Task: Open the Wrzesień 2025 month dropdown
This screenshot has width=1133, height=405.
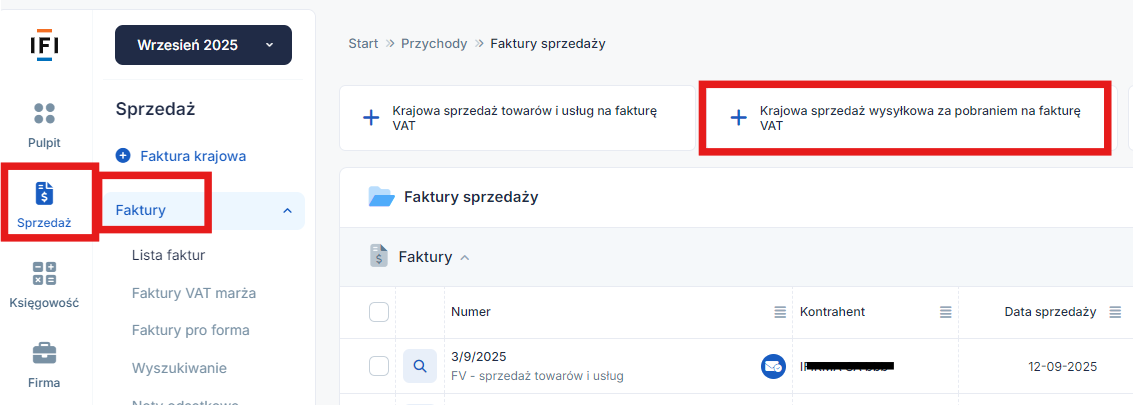Action: (203, 45)
